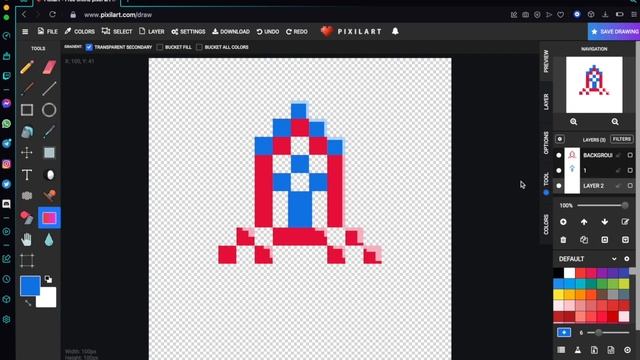Enable the Bucket Fill checkbox
The height and width of the screenshot is (360, 640).
coord(160,47)
